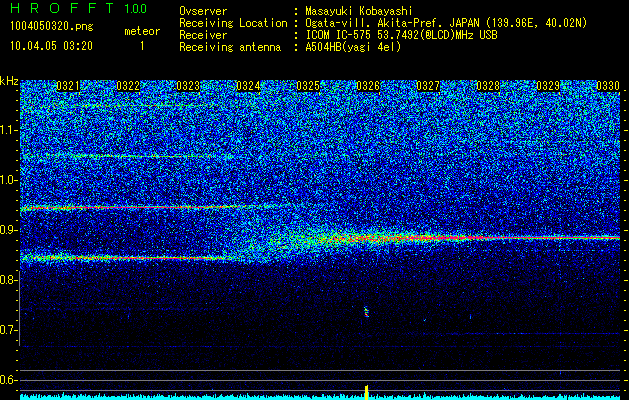The width and height of the screenshot is (629, 400).
Task: Click the 0329 time marker
Action: (548, 86)
